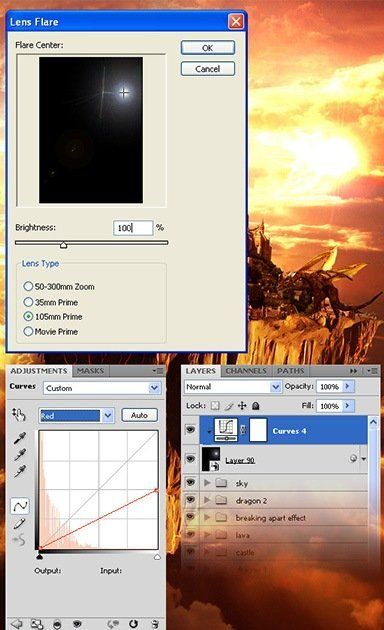The height and width of the screenshot is (630, 384).
Task: Select Movie Prime lens type
Action: [28, 331]
